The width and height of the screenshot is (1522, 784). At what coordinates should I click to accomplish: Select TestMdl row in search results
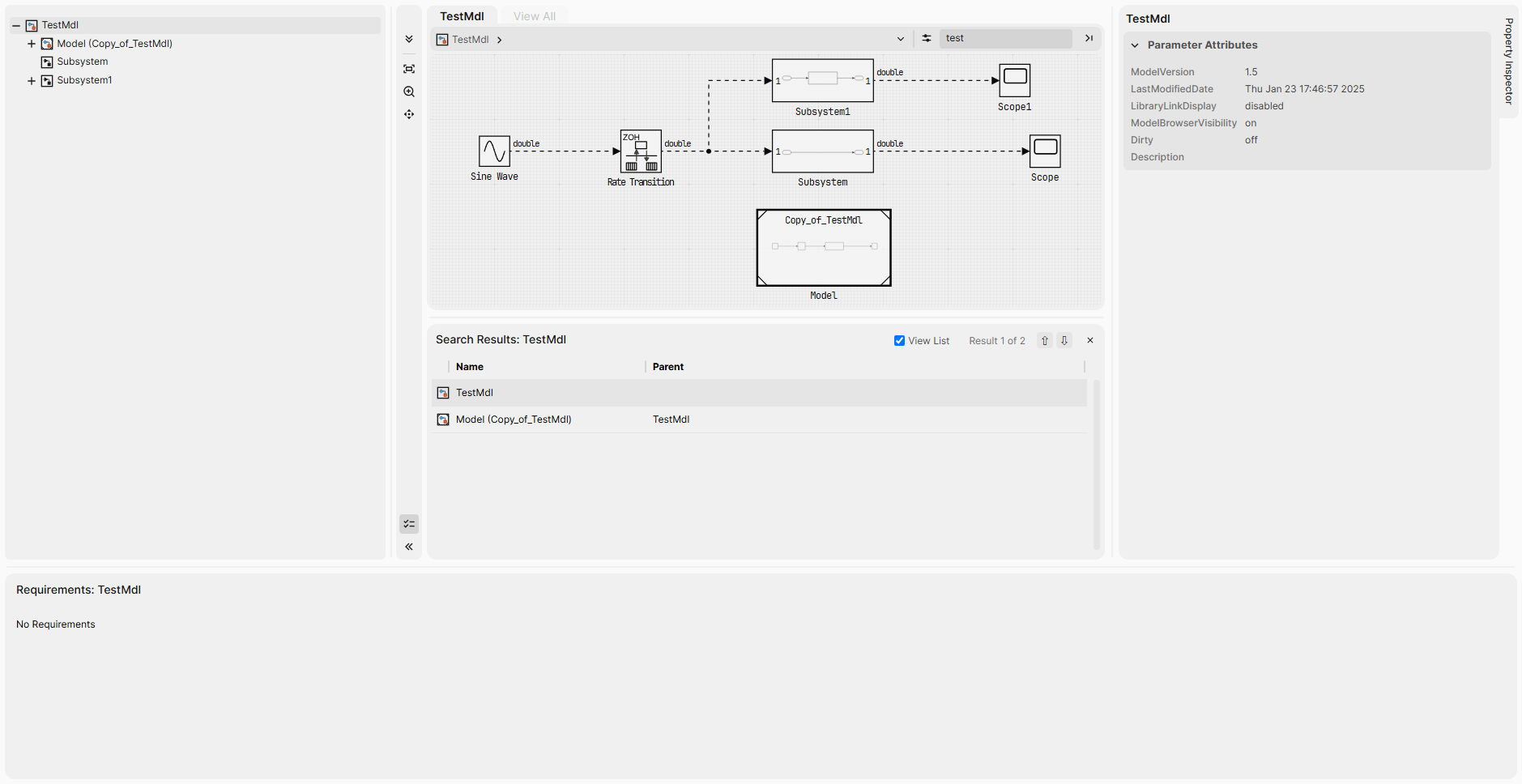pyautogui.click(x=759, y=393)
